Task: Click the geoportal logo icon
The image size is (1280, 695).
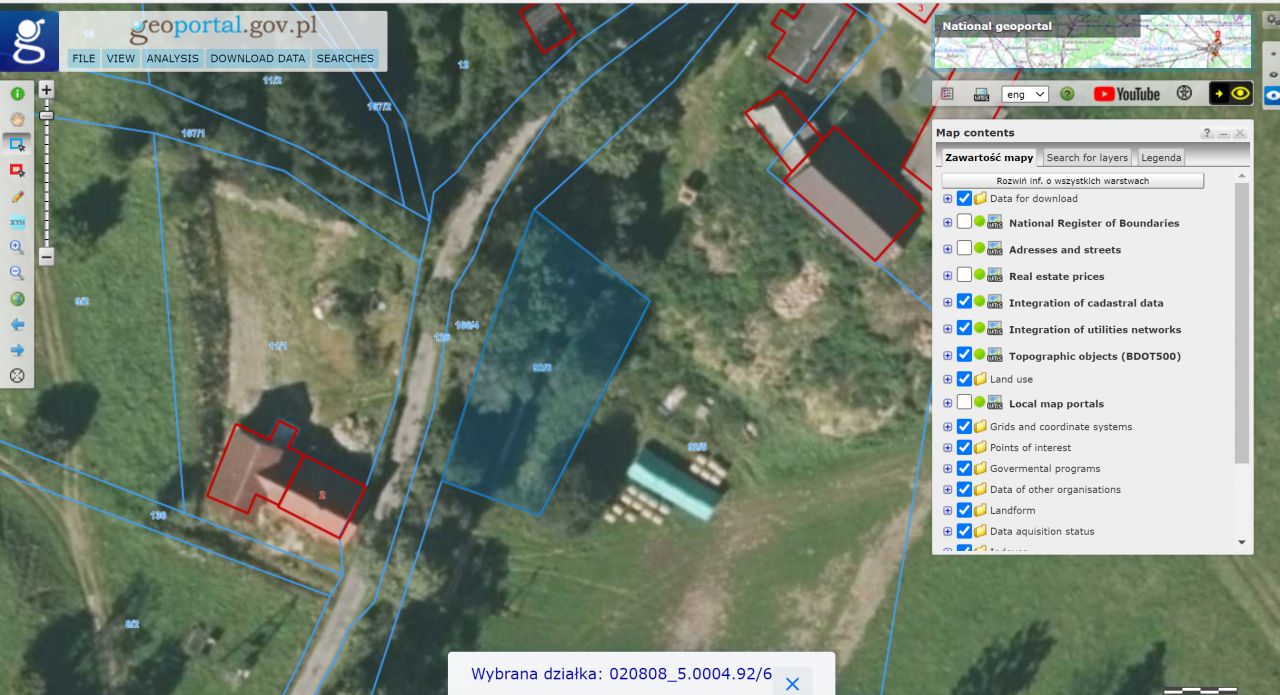Action: pyautogui.click(x=29, y=40)
